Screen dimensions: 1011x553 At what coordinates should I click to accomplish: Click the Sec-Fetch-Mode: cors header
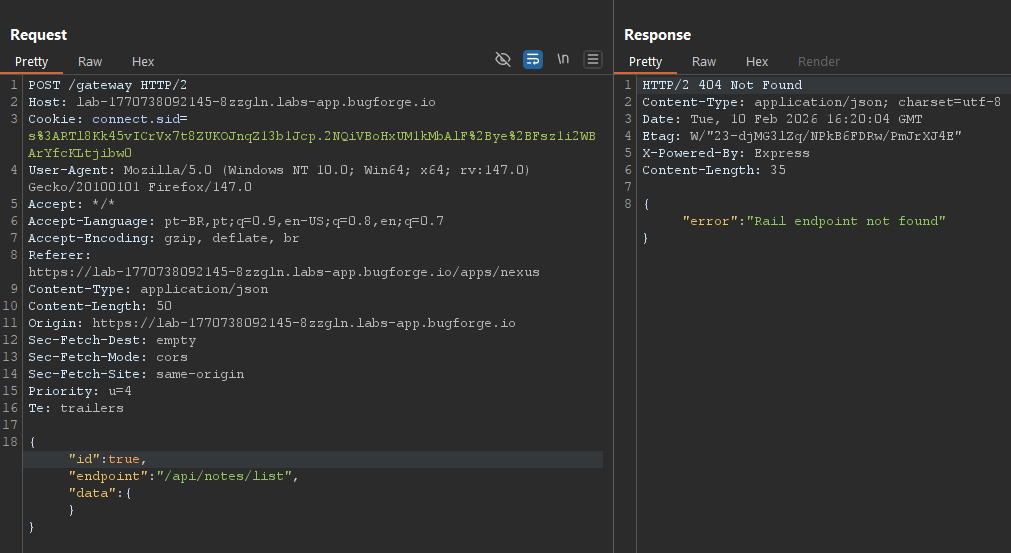coord(108,357)
